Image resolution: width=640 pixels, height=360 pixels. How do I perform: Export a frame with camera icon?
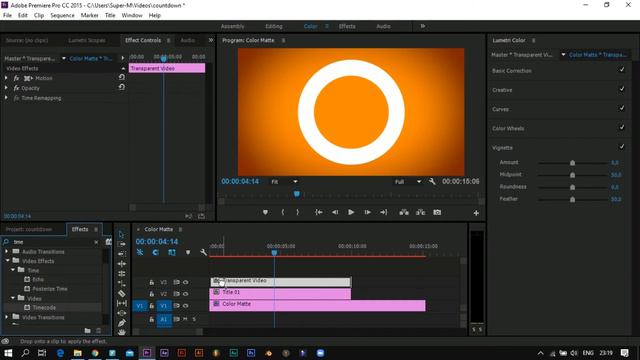point(437,212)
